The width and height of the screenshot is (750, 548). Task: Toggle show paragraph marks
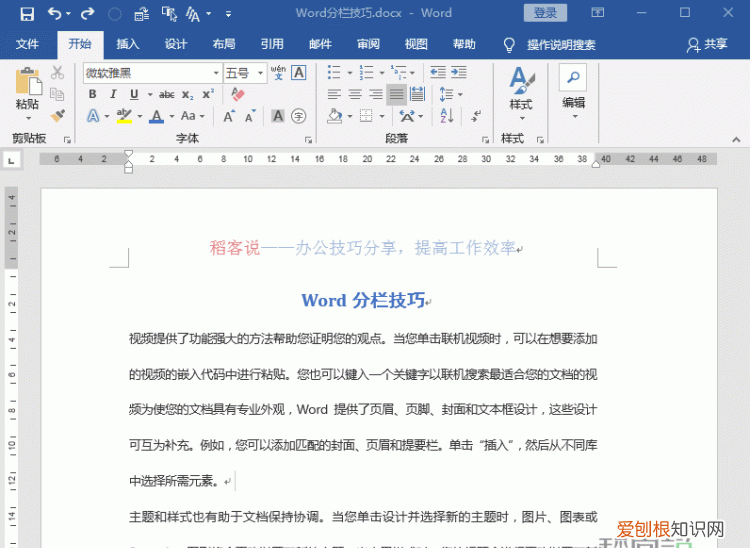(476, 116)
